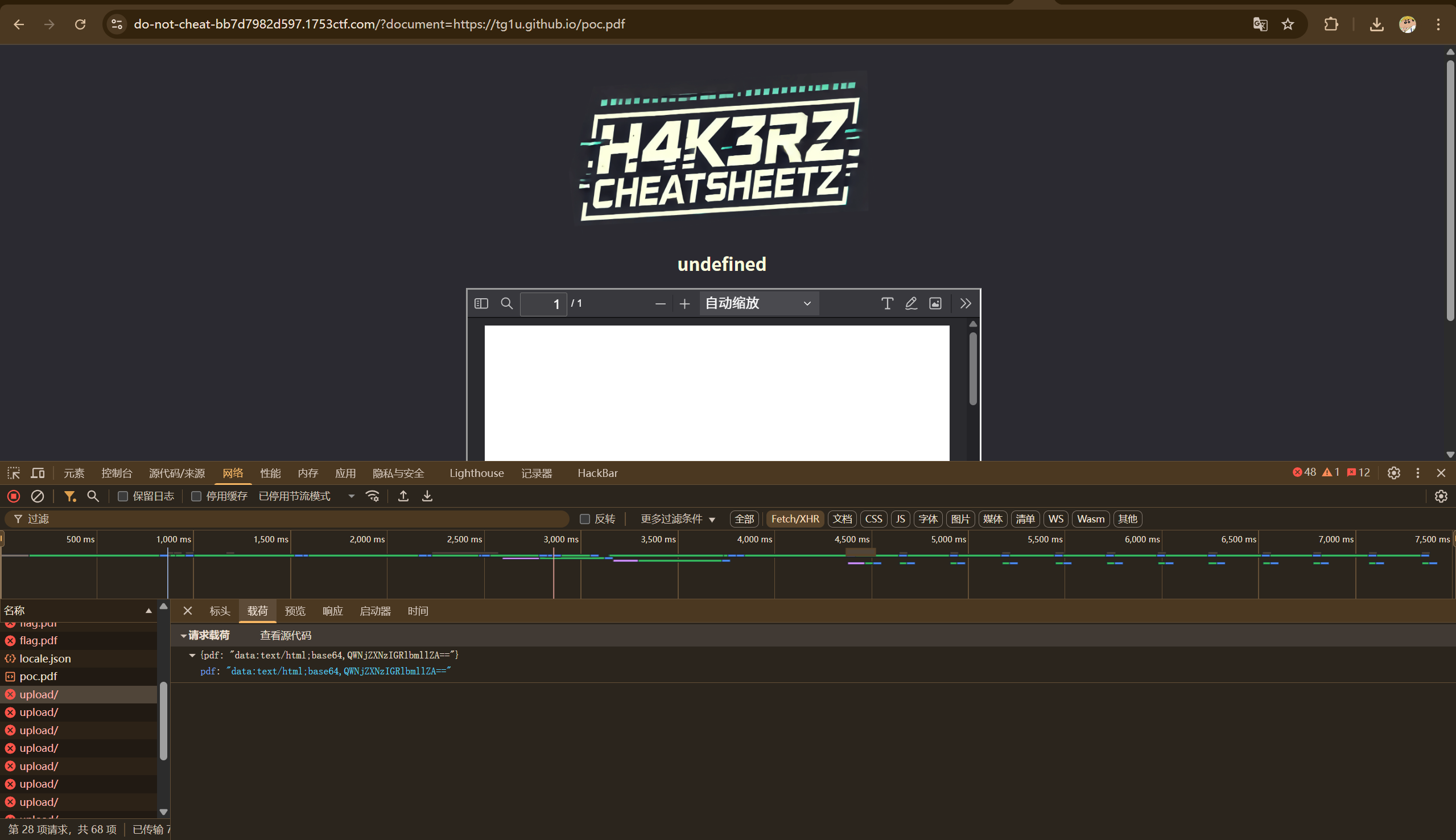
Task: Select PDF draw pencil tool
Action: click(x=911, y=303)
